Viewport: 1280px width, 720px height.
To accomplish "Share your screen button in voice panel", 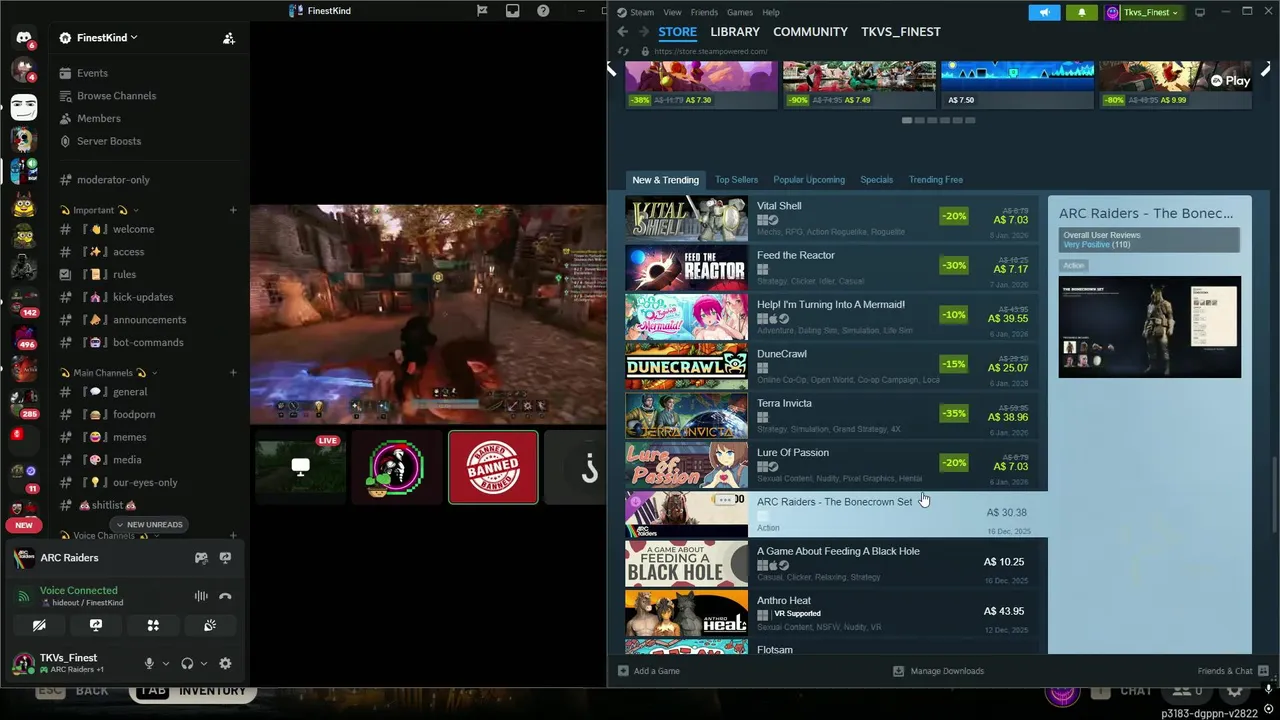I will pos(96,625).
